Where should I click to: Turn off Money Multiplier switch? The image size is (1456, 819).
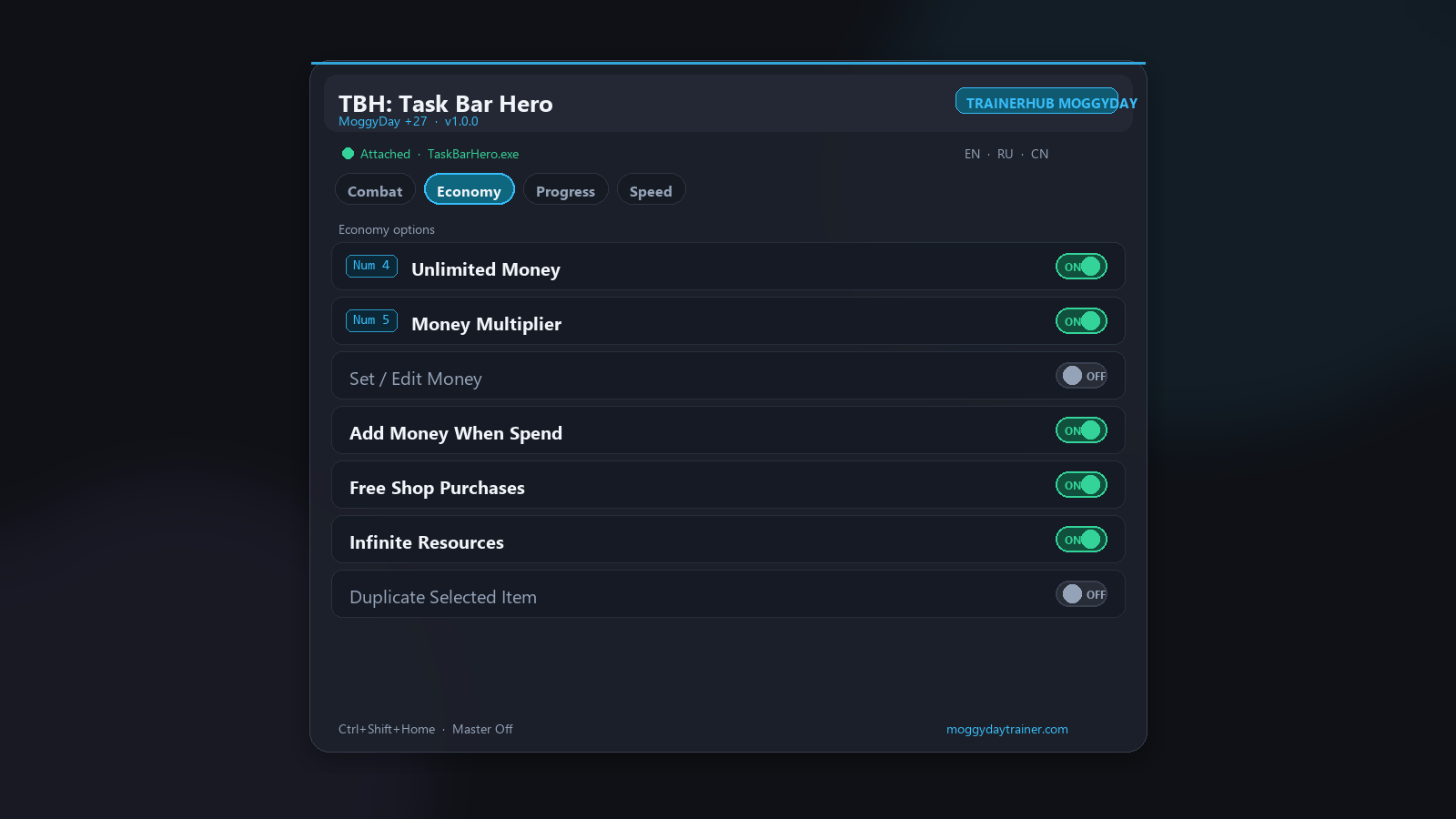click(1081, 321)
